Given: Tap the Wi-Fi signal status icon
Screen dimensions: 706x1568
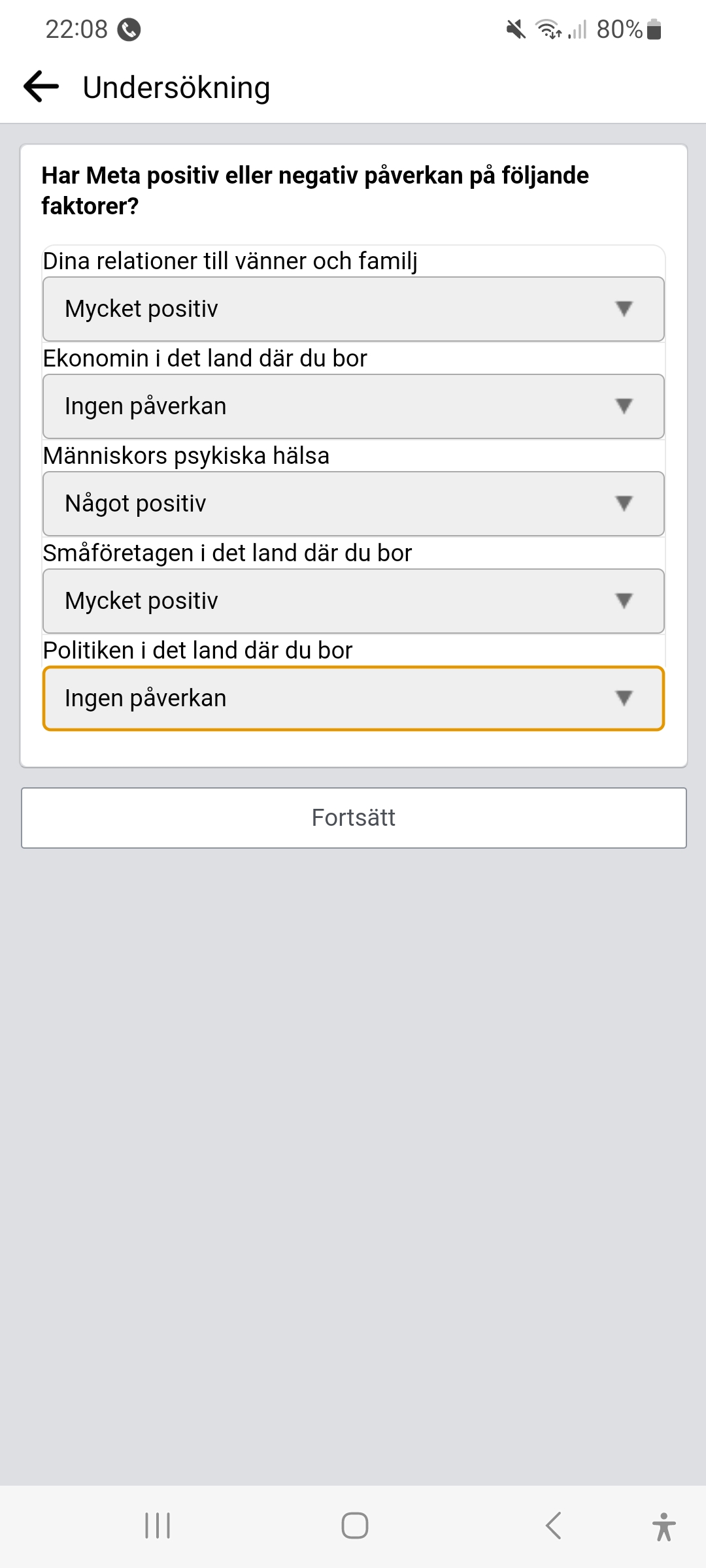Looking at the screenshot, I should 548,29.
